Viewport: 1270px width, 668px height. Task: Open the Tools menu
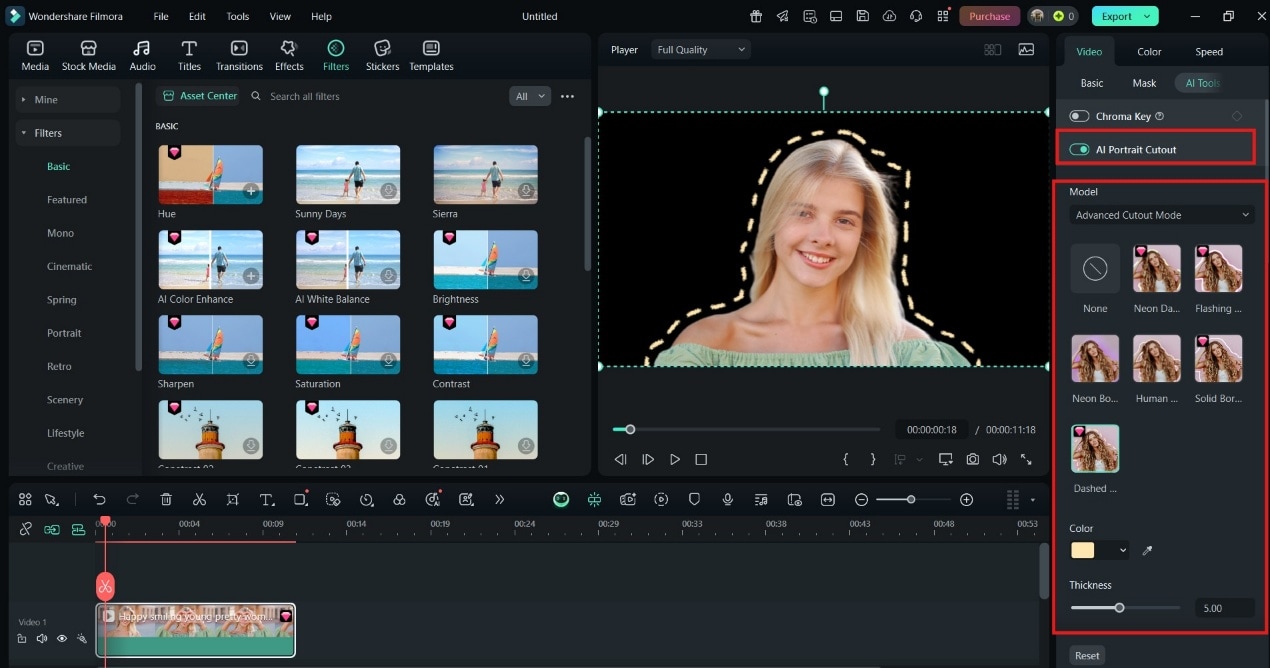tap(238, 16)
